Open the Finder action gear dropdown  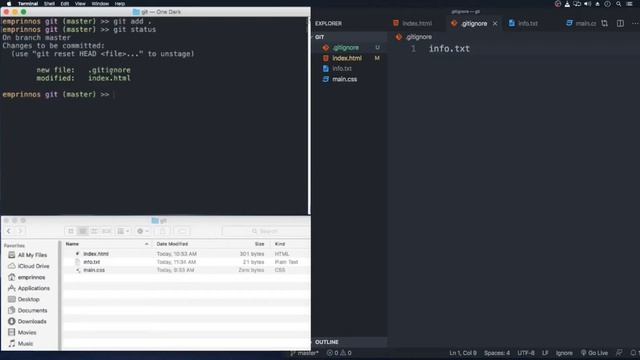tap(142, 231)
